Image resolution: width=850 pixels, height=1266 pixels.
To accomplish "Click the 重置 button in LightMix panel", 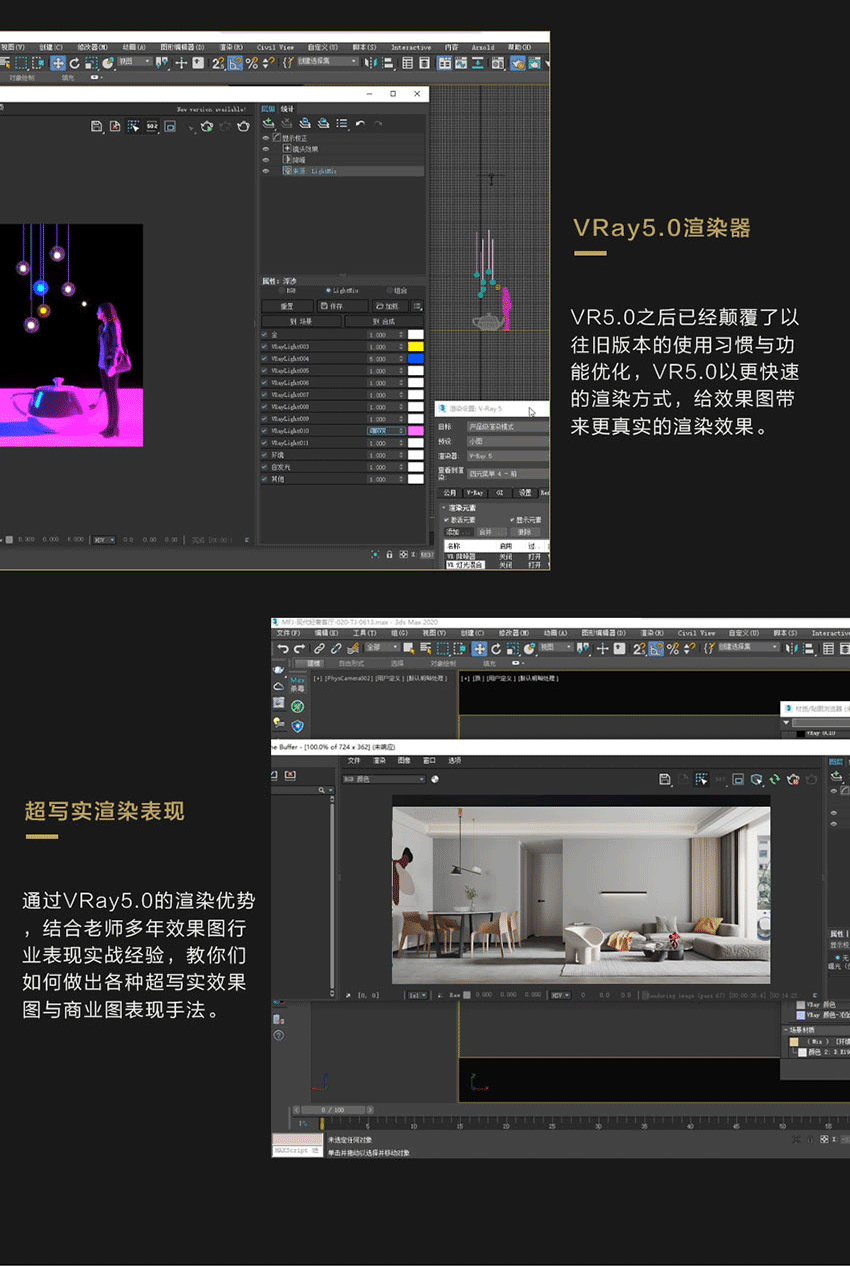I will pyautogui.click(x=287, y=306).
